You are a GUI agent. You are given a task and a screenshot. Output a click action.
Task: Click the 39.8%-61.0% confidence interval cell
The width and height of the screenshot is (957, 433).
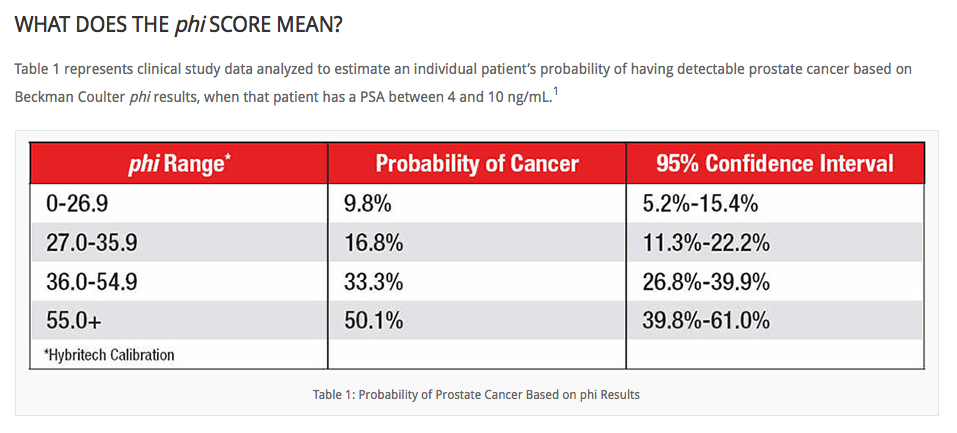(x=706, y=320)
